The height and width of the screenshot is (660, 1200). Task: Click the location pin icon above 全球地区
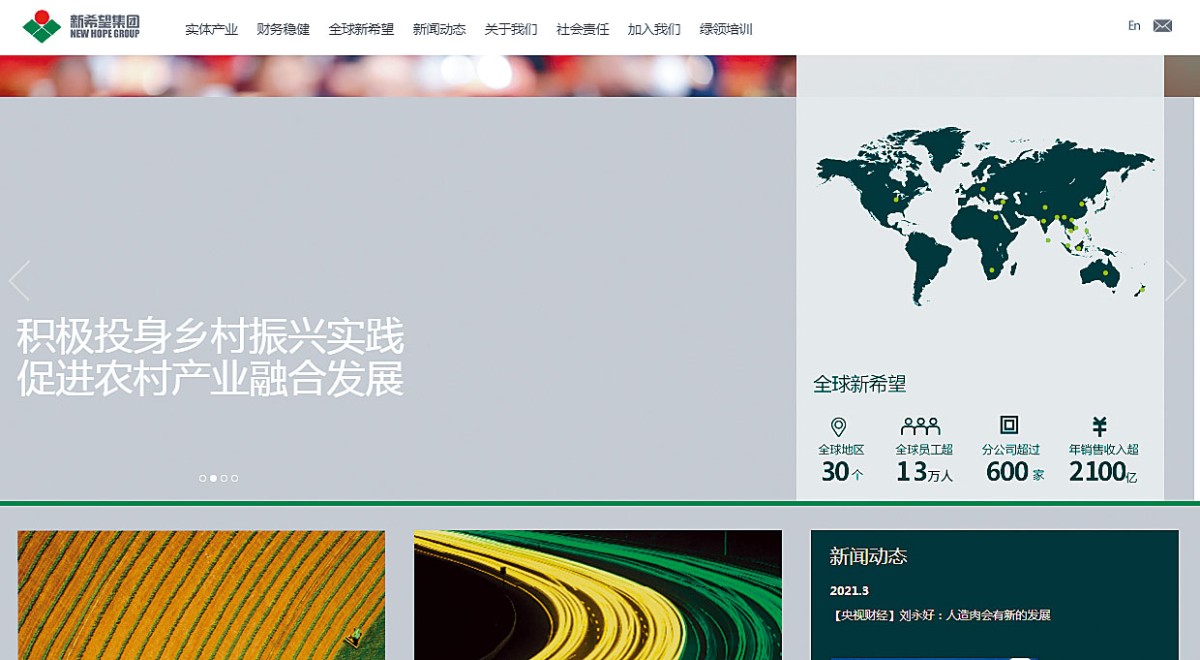(x=839, y=427)
